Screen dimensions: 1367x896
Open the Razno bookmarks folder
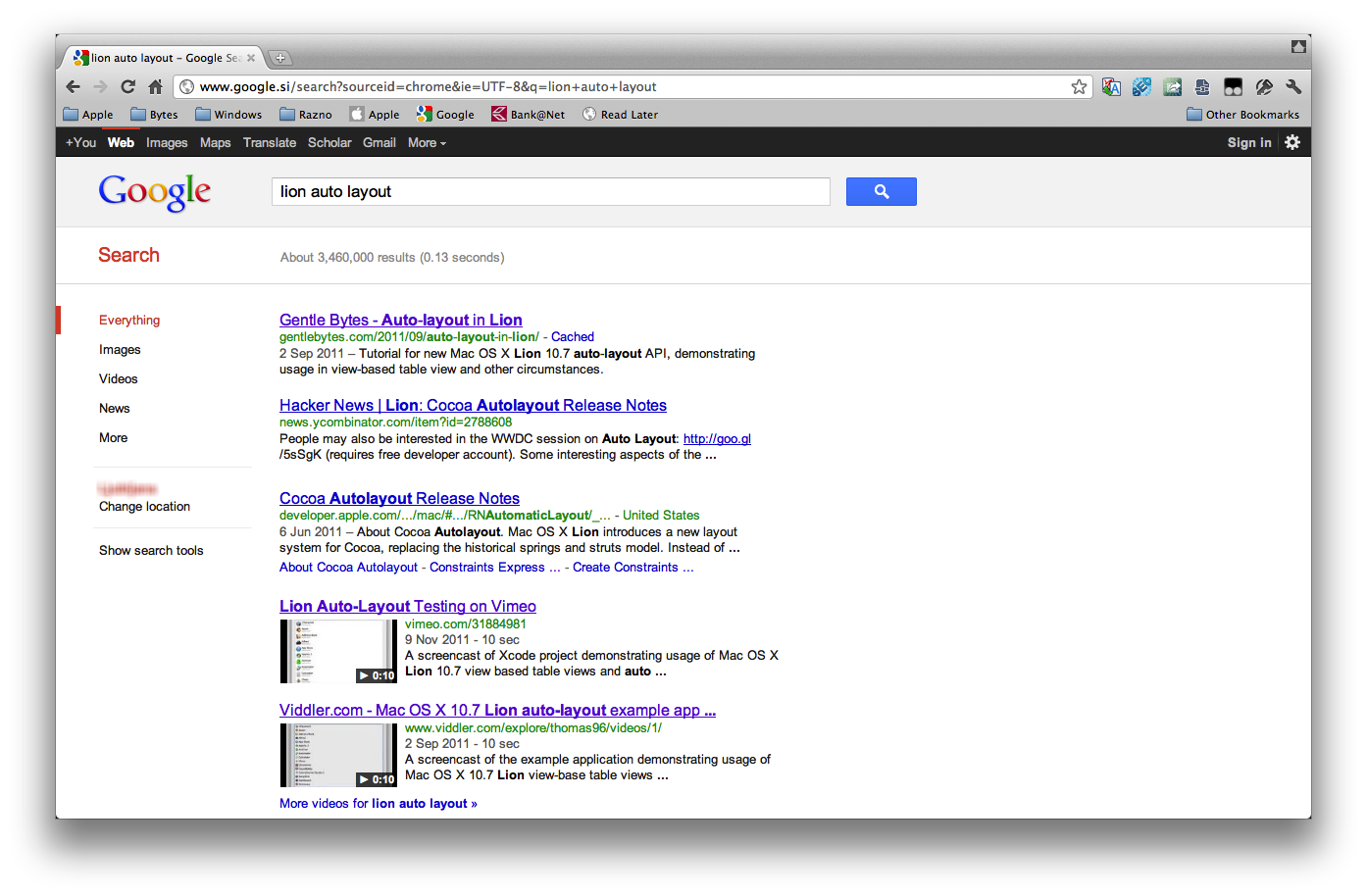(306, 115)
